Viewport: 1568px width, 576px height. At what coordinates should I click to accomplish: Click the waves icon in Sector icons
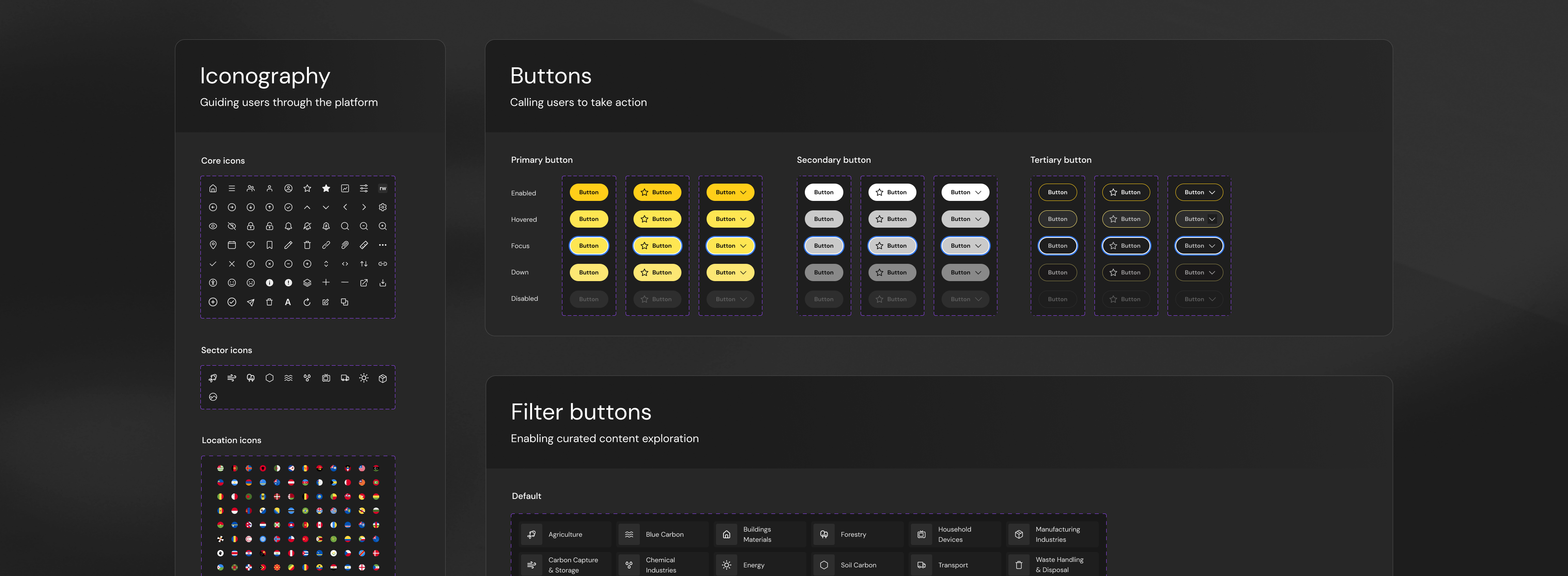tap(288, 378)
